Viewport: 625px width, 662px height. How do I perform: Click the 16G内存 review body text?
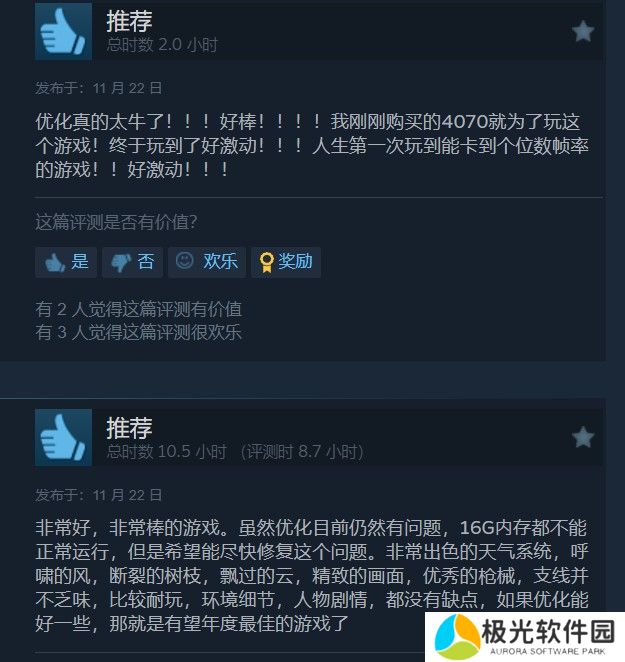tap(312, 575)
